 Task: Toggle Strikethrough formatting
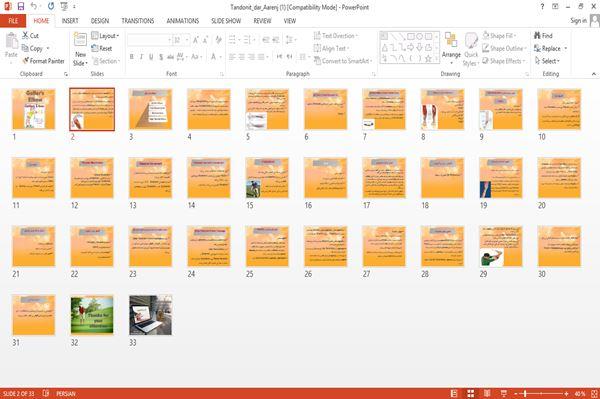[170, 57]
